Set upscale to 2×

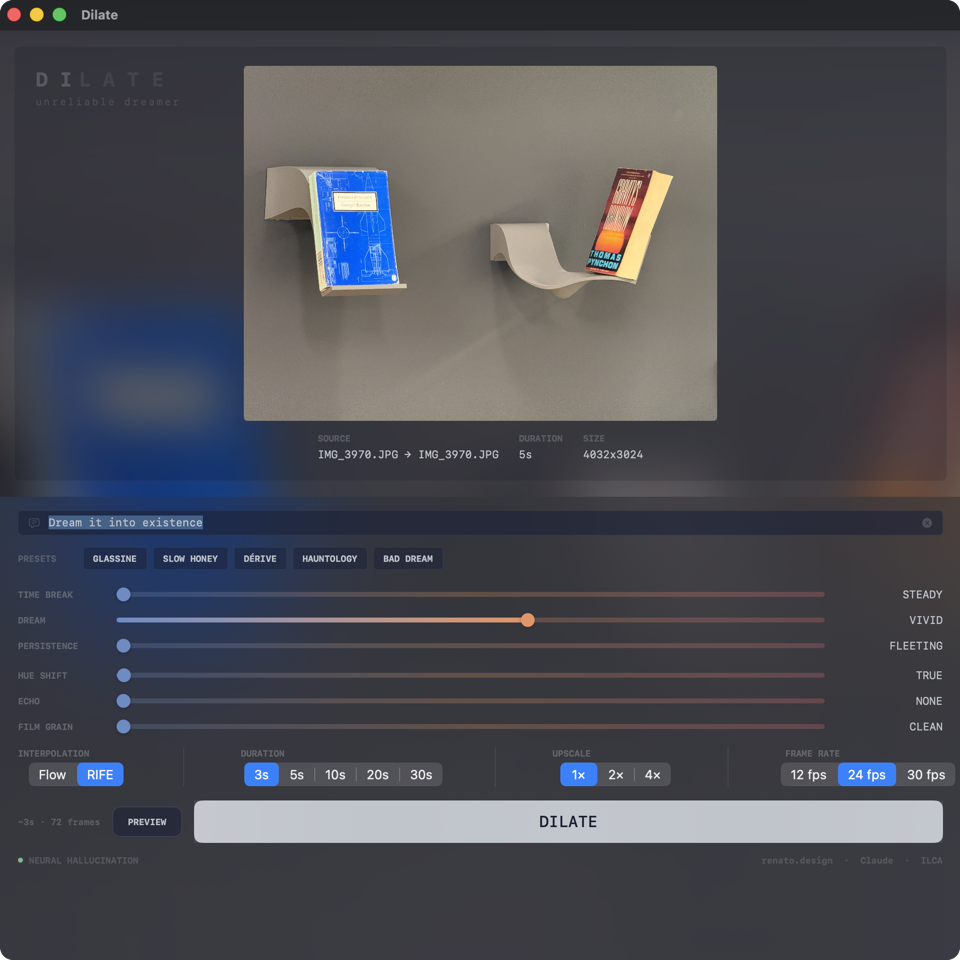point(616,775)
